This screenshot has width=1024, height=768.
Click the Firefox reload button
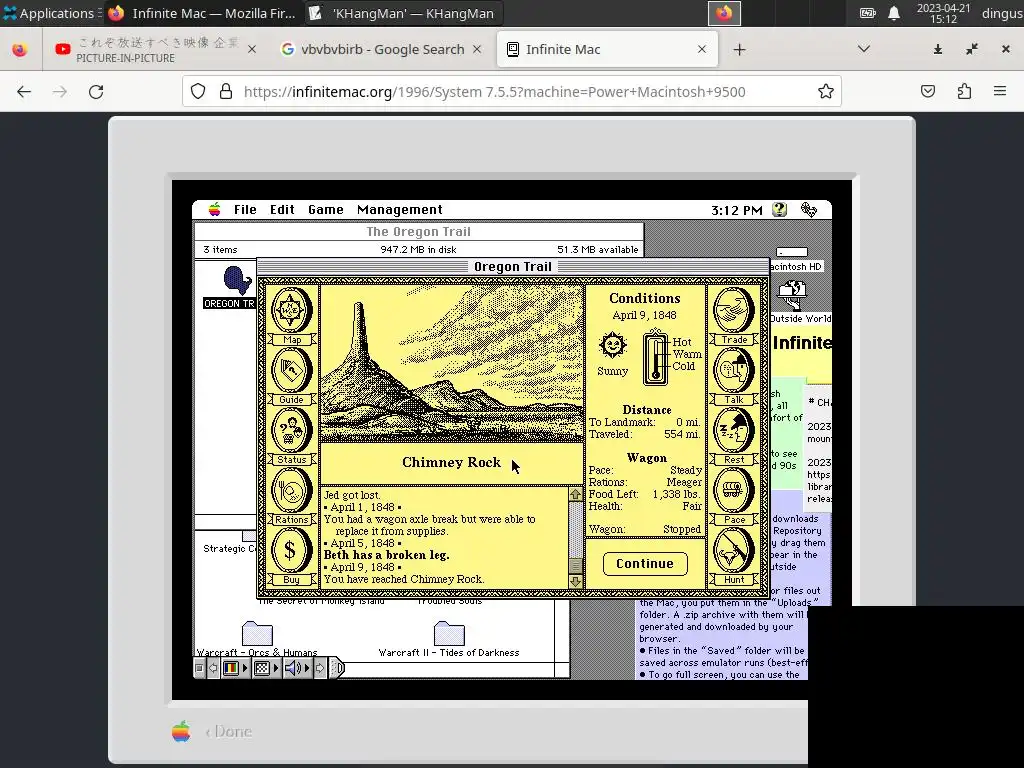click(96, 91)
